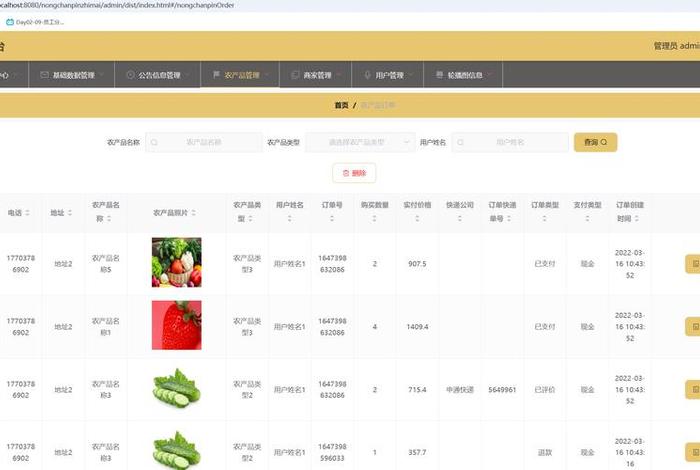Click the browser tab favicon for Day02-09

[9, 22]
